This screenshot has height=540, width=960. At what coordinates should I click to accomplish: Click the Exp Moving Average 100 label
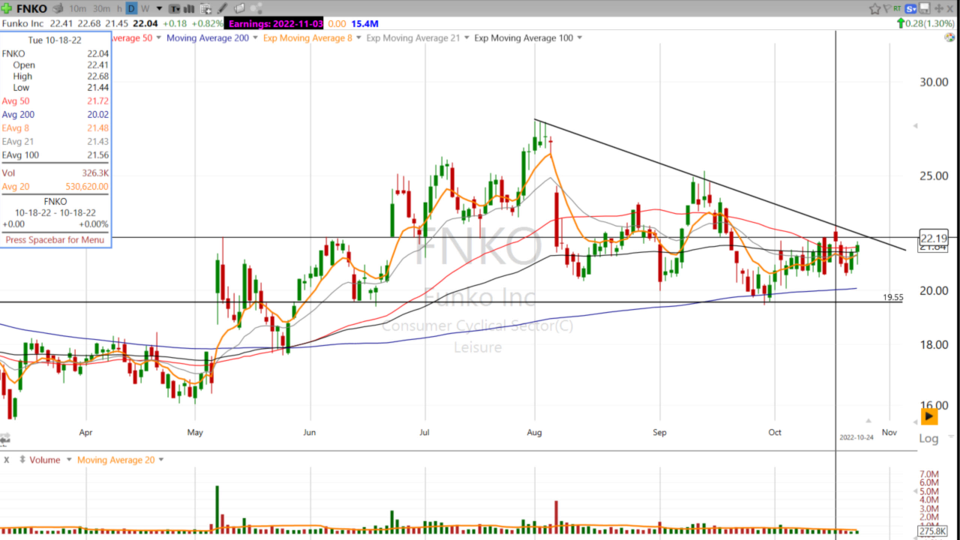pos(523,38)
